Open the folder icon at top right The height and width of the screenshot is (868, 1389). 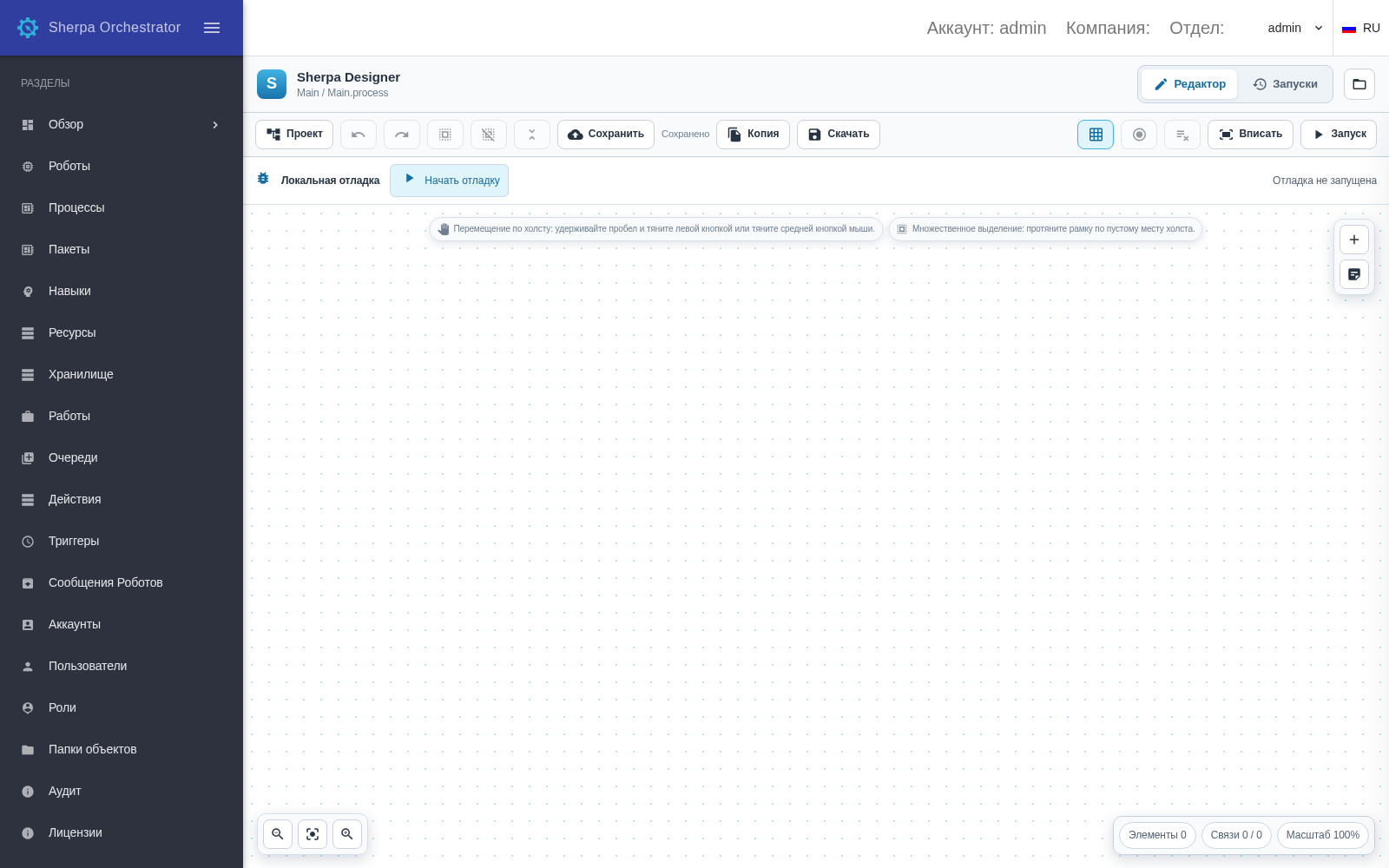pyautogui.click(x=1359, y=84)
